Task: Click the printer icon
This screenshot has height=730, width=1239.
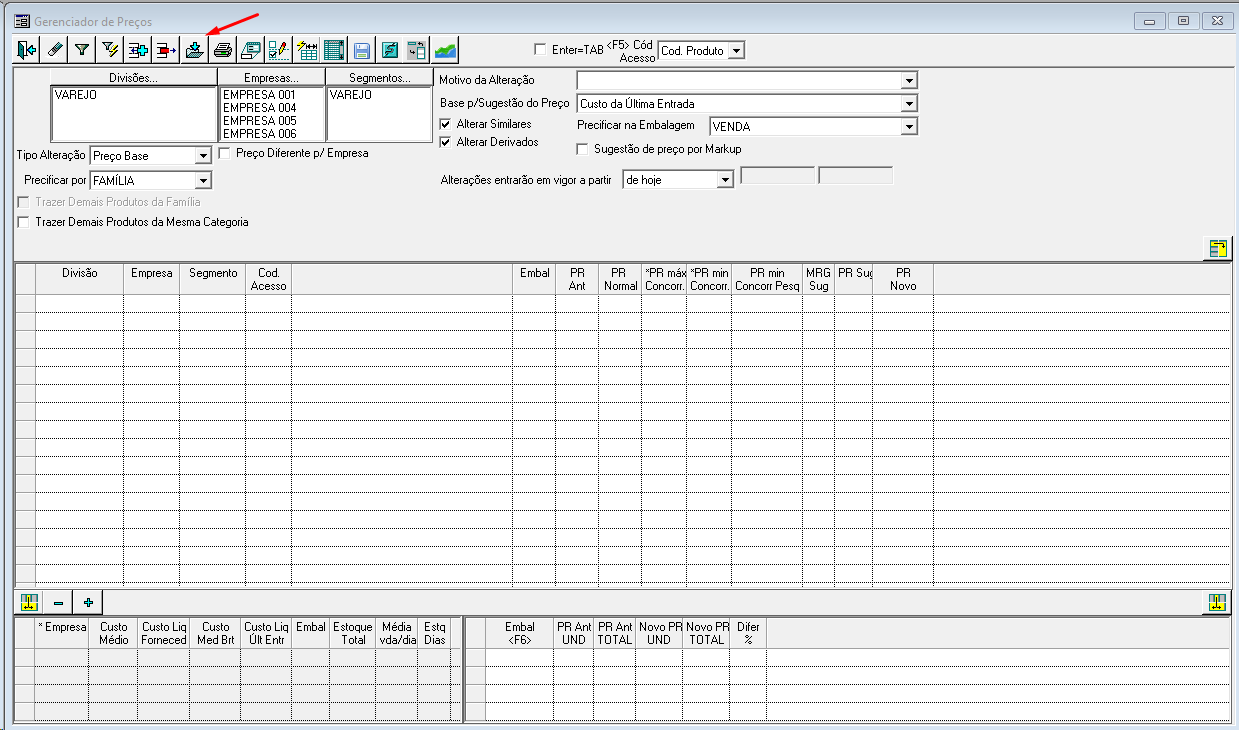Action: tap(222, 49)
